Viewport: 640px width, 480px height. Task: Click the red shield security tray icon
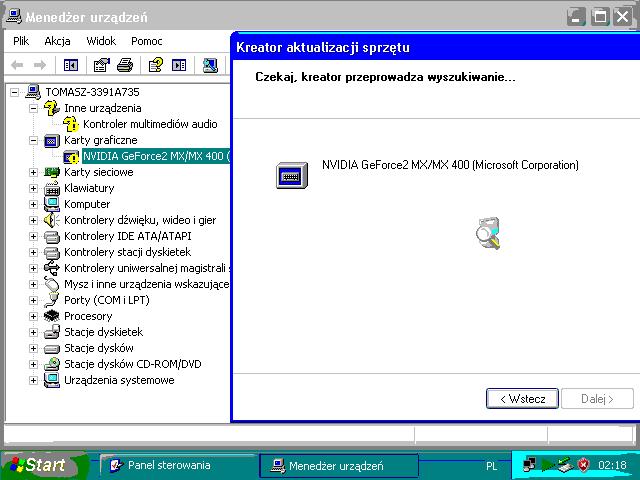point(584,465)
